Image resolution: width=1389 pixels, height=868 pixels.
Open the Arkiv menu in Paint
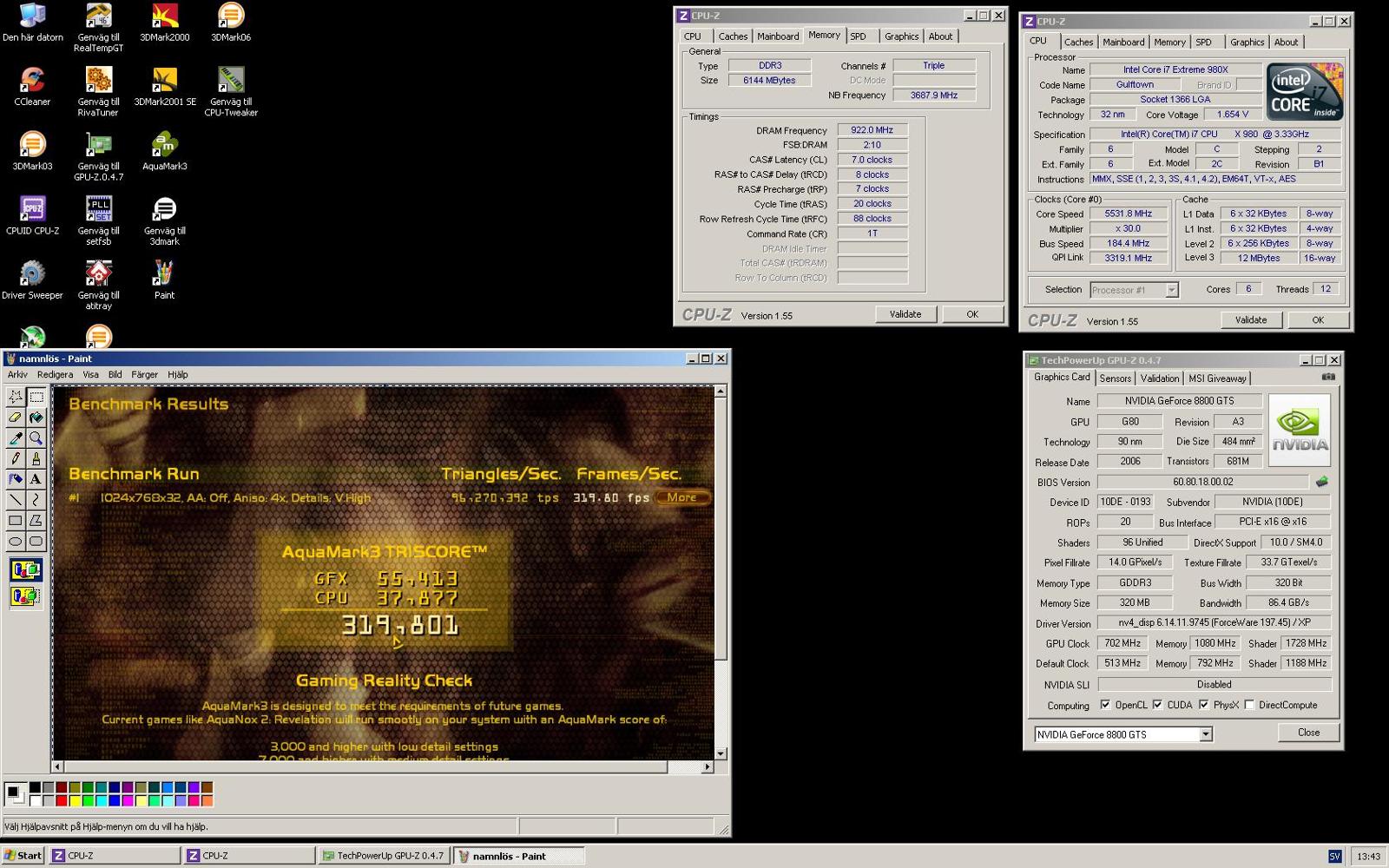click(x=17, y=374)
